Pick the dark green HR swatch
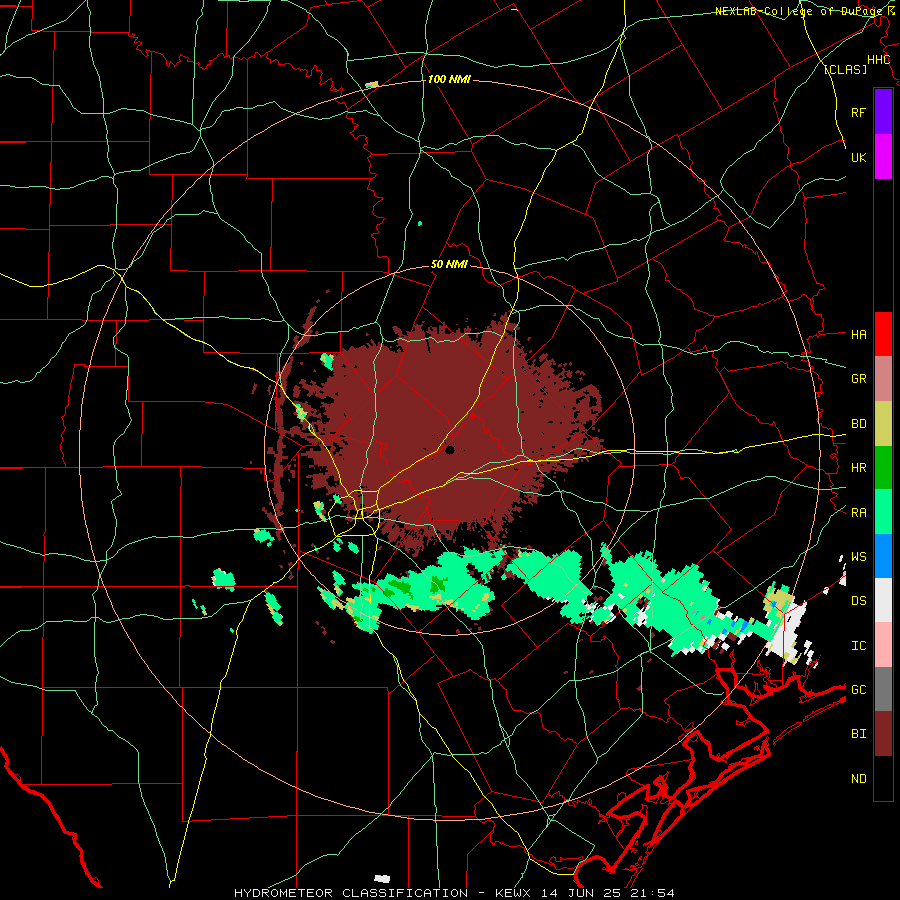Image resolution: width=900 pixels, height=900 pixels. pyautogui.click(x=883, y=468)
